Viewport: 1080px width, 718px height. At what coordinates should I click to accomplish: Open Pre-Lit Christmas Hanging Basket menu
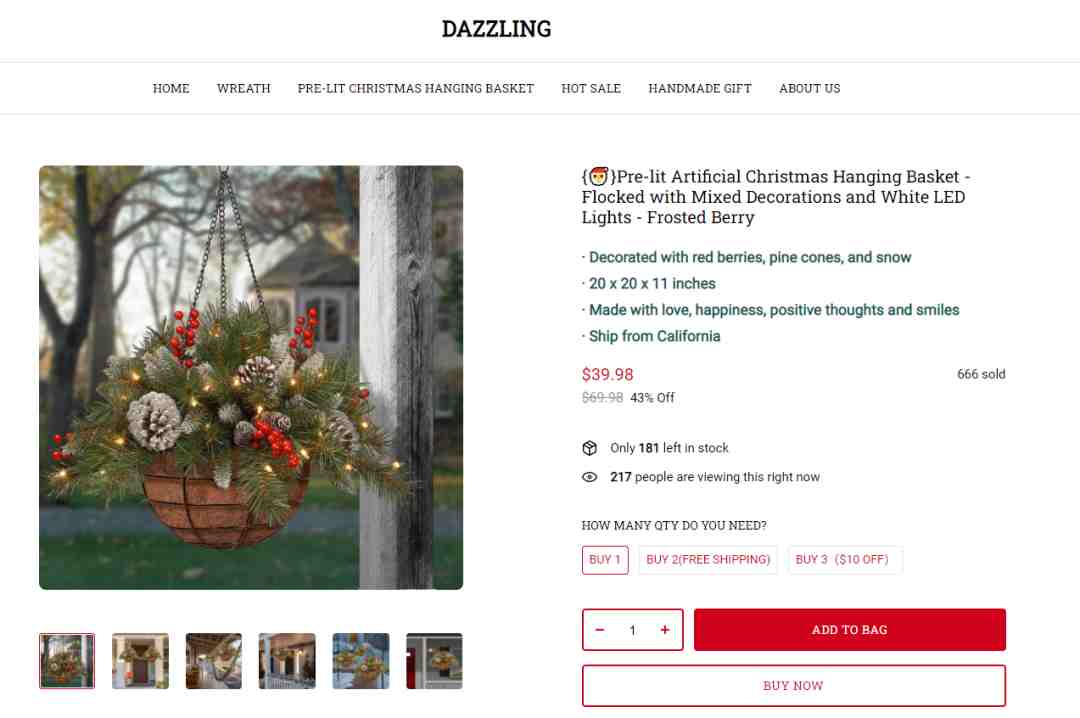pos(416,88)
